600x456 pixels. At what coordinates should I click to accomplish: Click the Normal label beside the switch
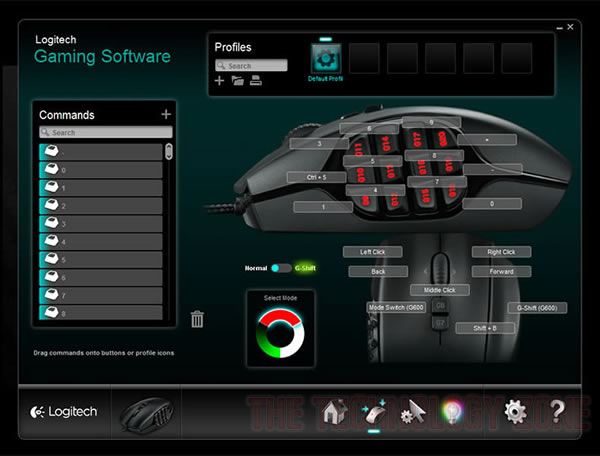click(256, 268)
